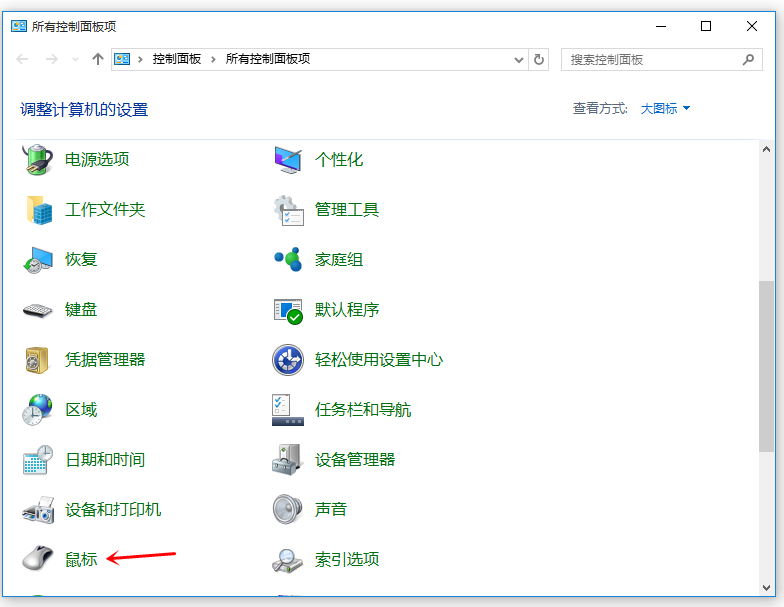Screen dimensions: 784x607
Task: Click the 区域 globe icon
Action: click(x=38, y=410)
